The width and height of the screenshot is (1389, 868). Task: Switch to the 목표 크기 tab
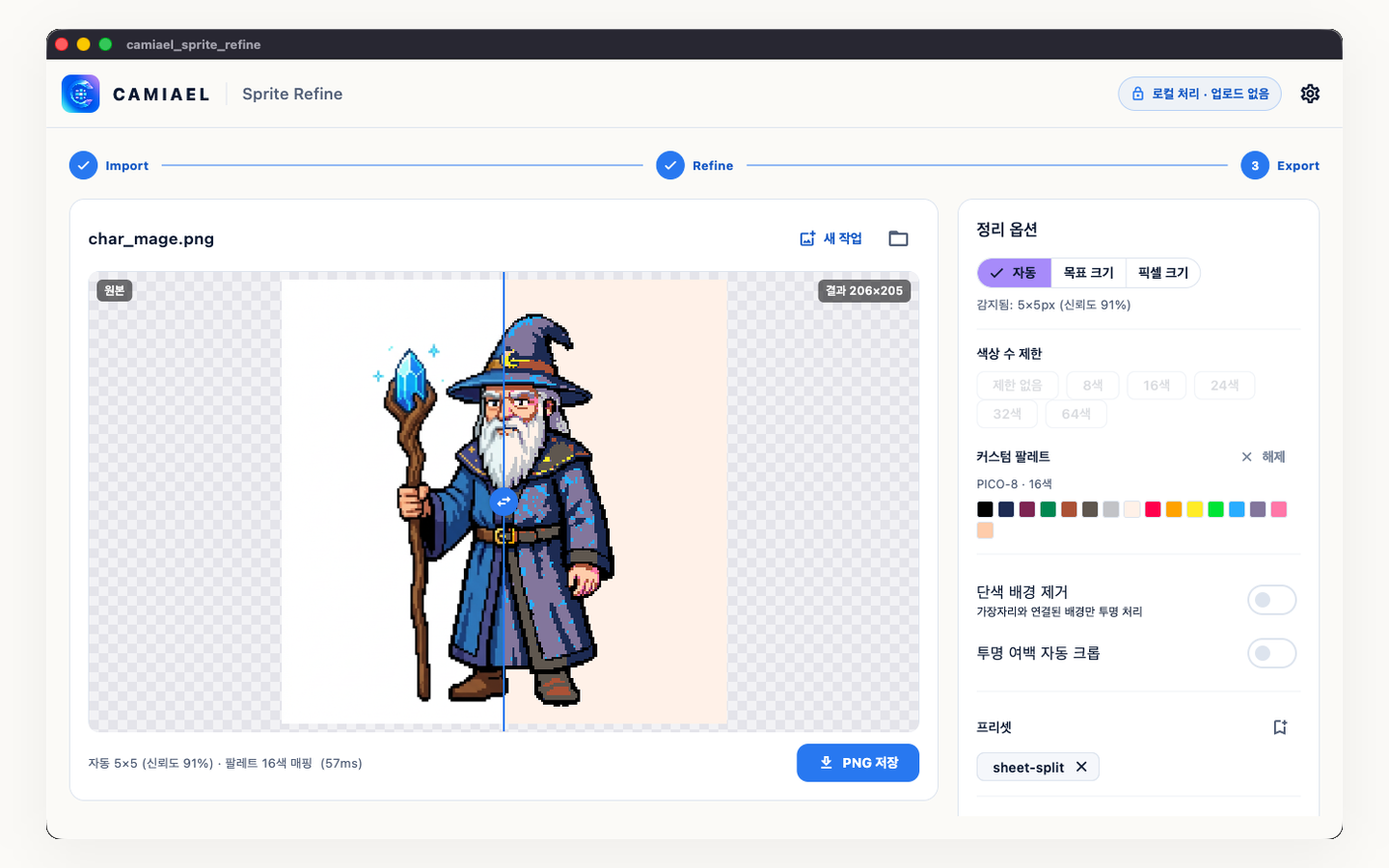1088,273
